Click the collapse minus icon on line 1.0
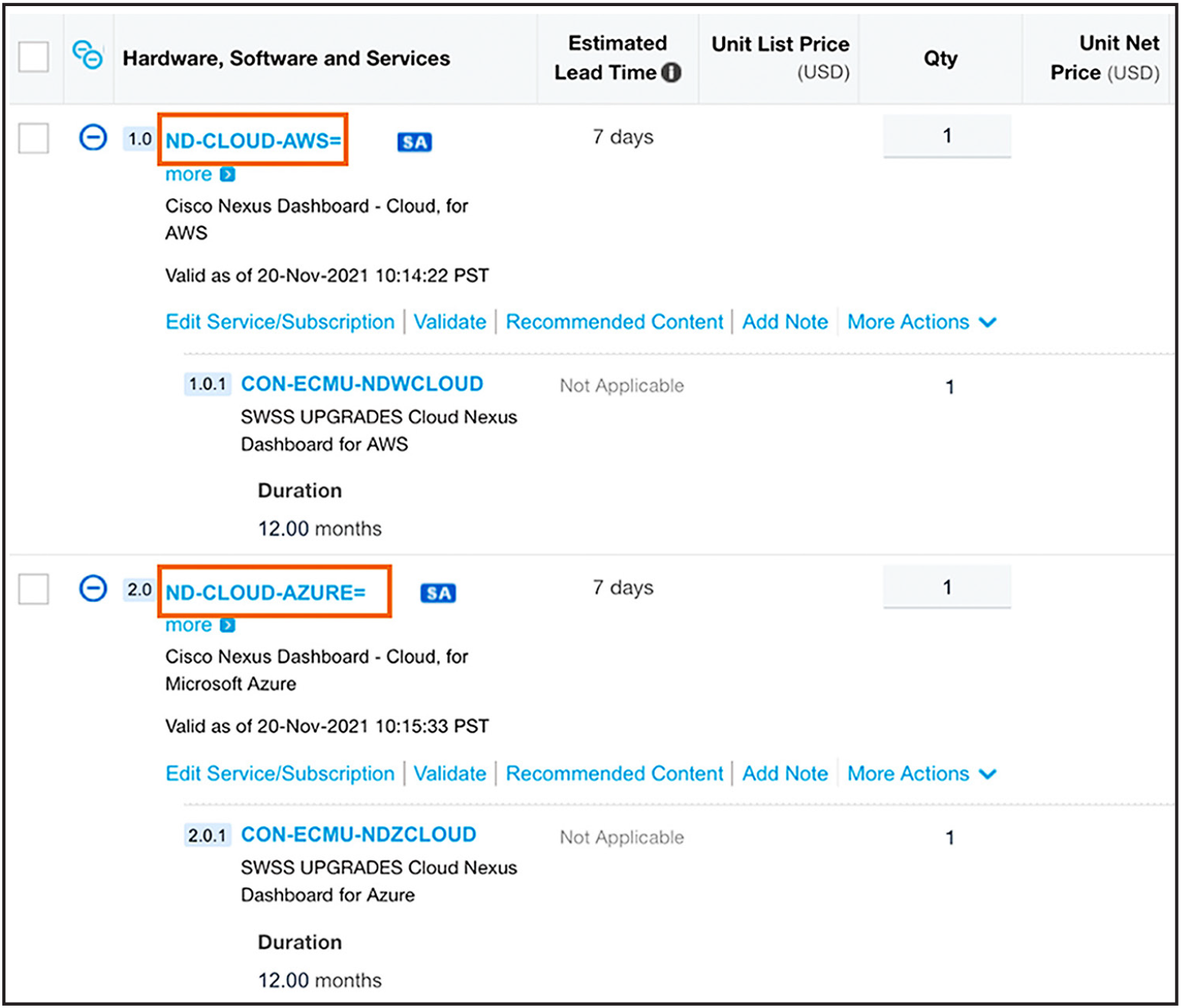 coord(92,138)
